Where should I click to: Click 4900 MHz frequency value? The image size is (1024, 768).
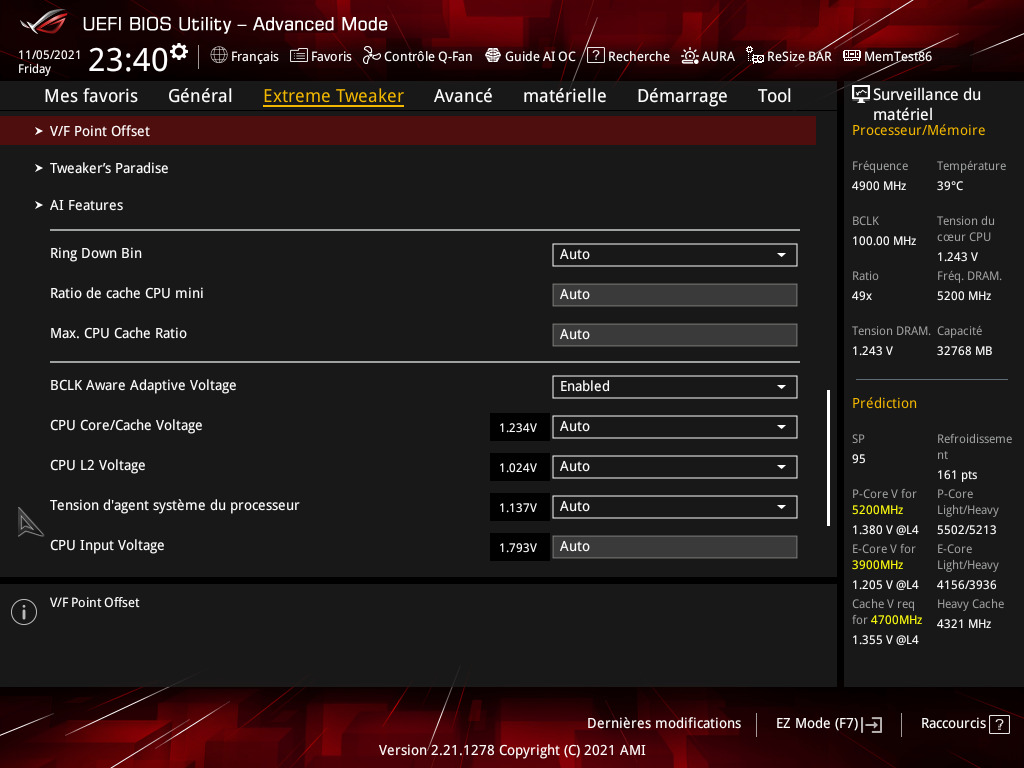[x=879, y=186]
